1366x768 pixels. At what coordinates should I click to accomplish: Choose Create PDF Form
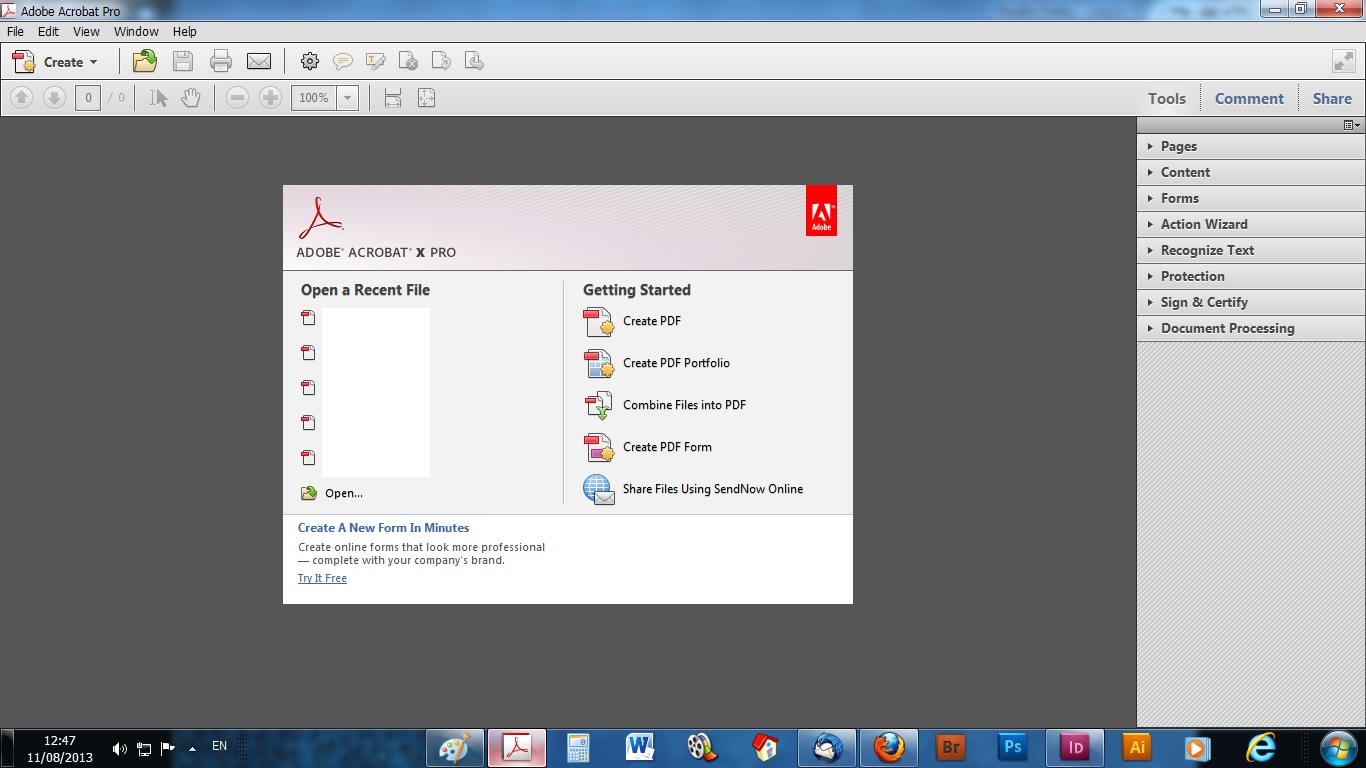[x=647, y=447]
